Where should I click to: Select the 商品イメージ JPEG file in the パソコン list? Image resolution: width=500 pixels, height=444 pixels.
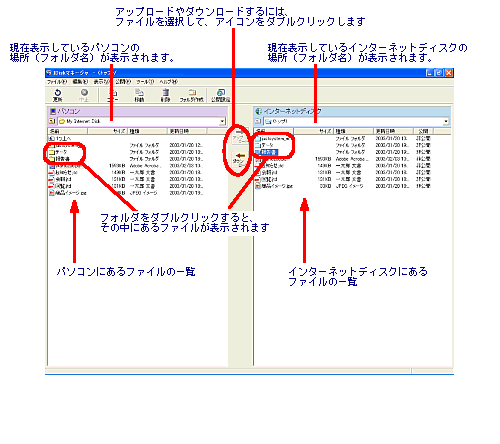tap(68, 193)
